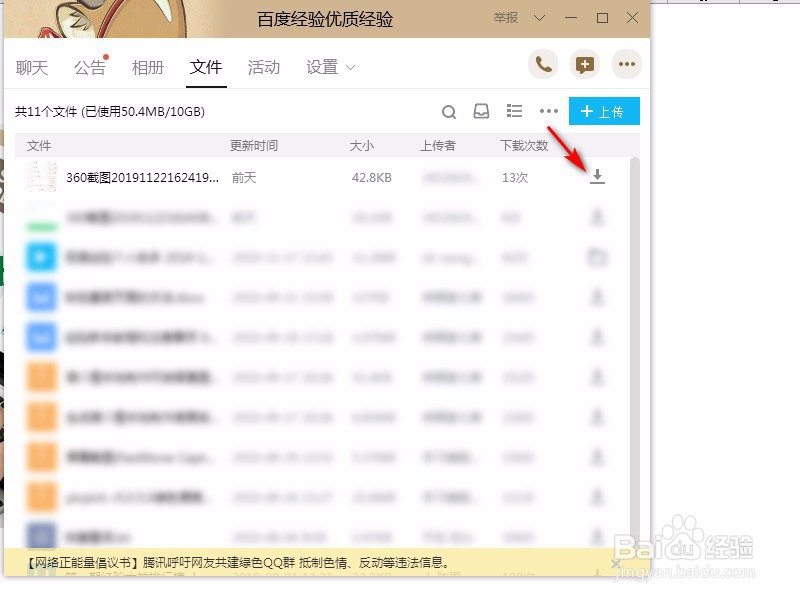The height and width of the screenshot is (600, 800).
Task: Sort by 更新时间 column header
Action: click(254, 146)
